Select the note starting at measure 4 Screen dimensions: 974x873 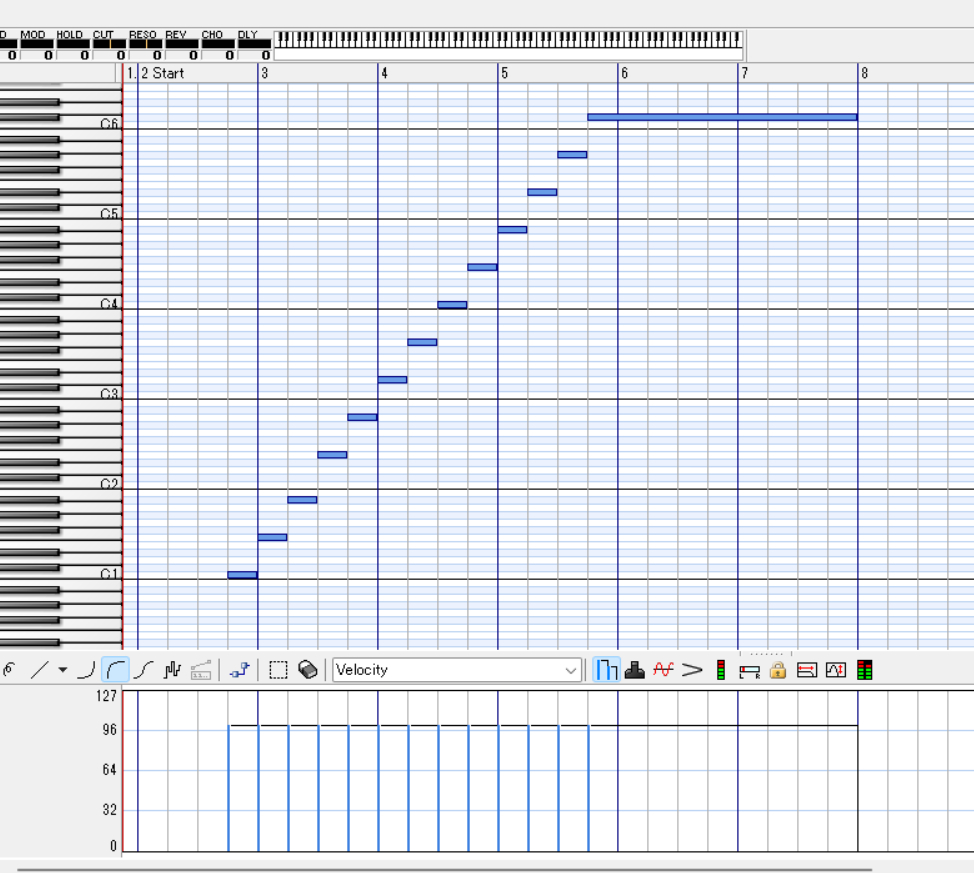[393, 380]
